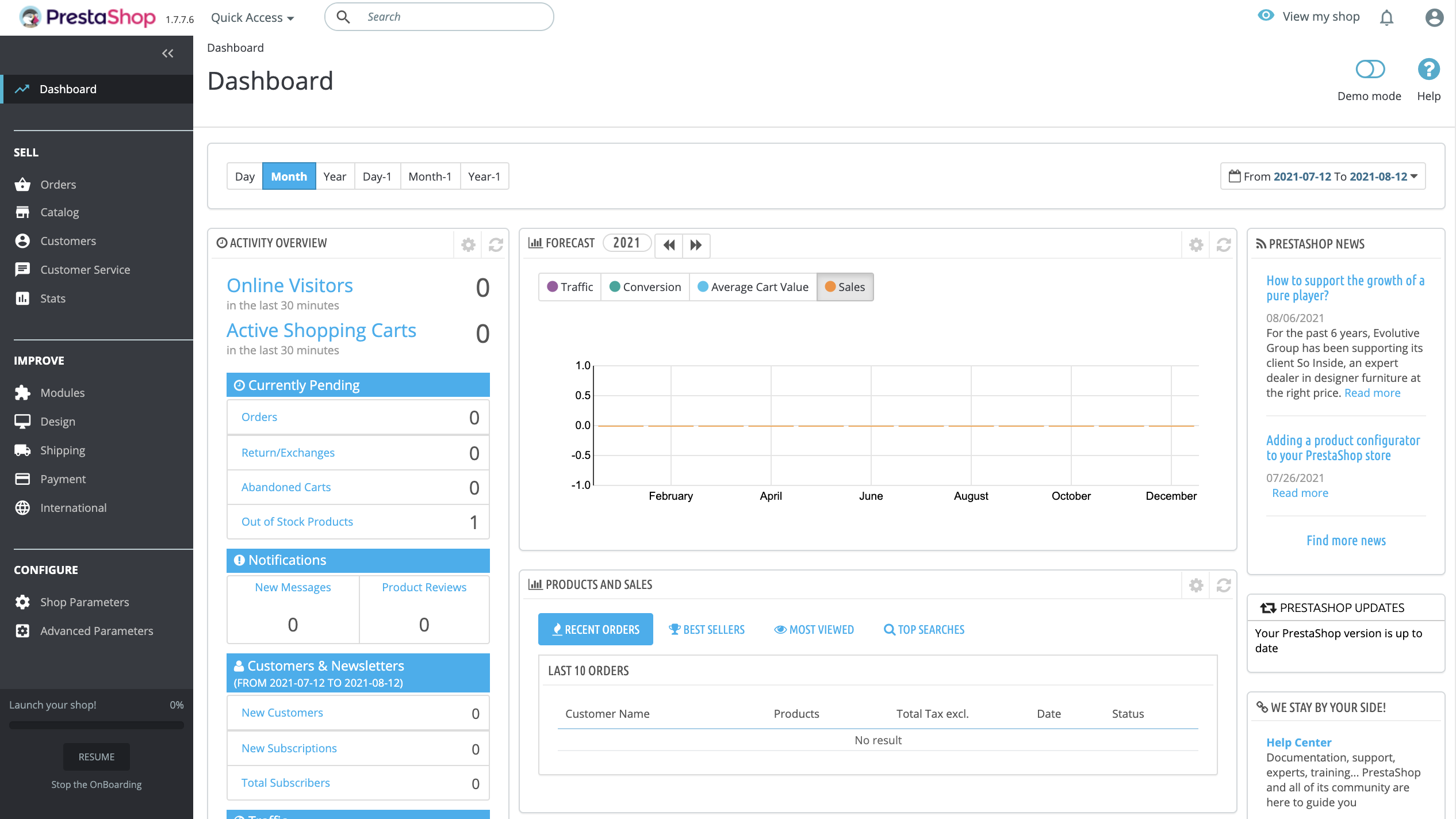Toggle Average Cart Value series
The width and height of the screenshot is (1456, 819).
click(753, 287)
